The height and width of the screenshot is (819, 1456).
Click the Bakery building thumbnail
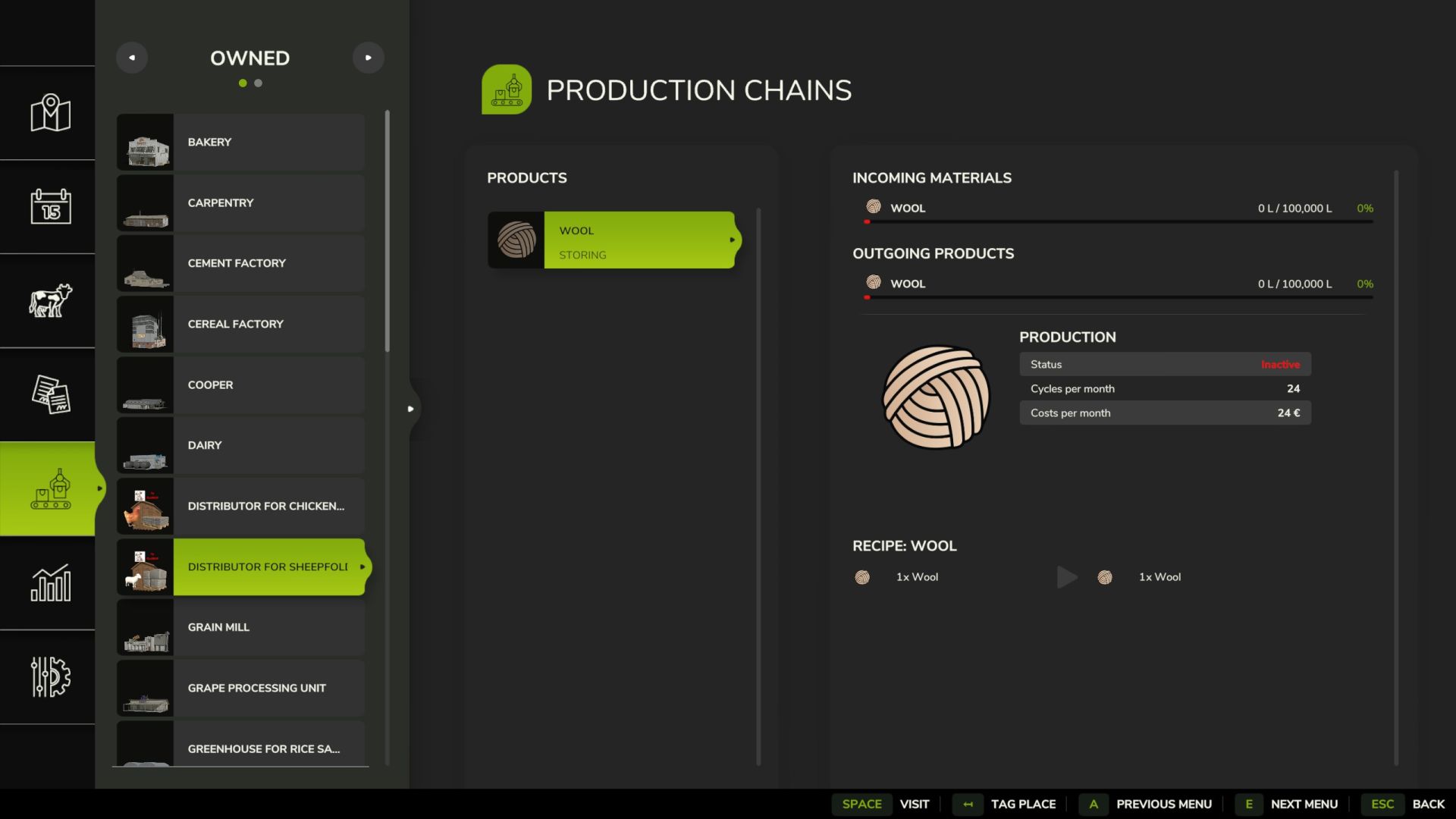[146, 143]
